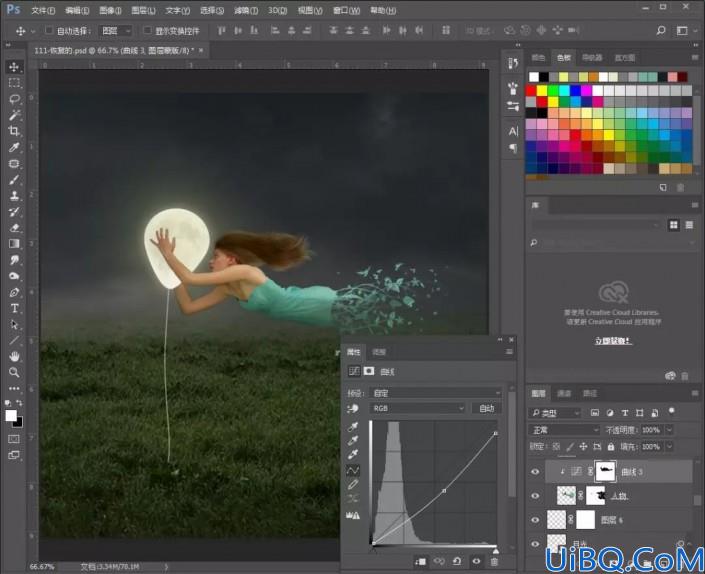Open the 图层 auto-select target dropdown
The height and width of the screenshot is (574, 705).
[116, 31]
